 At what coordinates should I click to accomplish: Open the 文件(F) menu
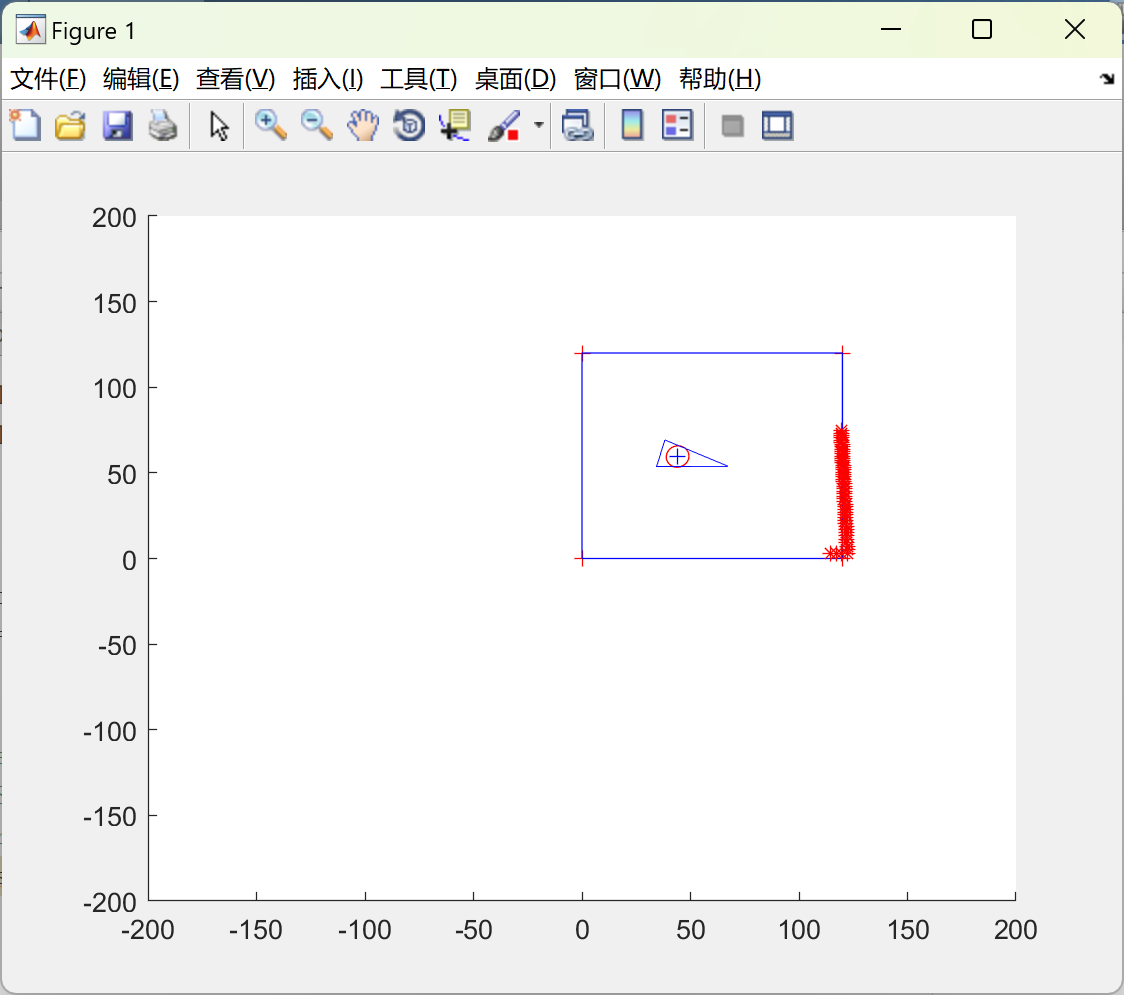tap(48, 79)
